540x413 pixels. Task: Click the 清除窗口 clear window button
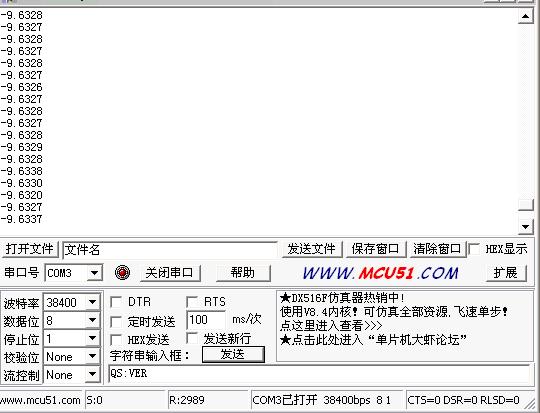tap(437, 249)
